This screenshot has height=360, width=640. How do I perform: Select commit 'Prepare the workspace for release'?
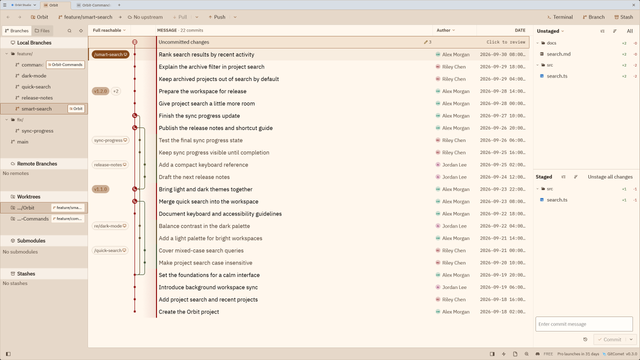pyautogui.click(x=309, y=91)
